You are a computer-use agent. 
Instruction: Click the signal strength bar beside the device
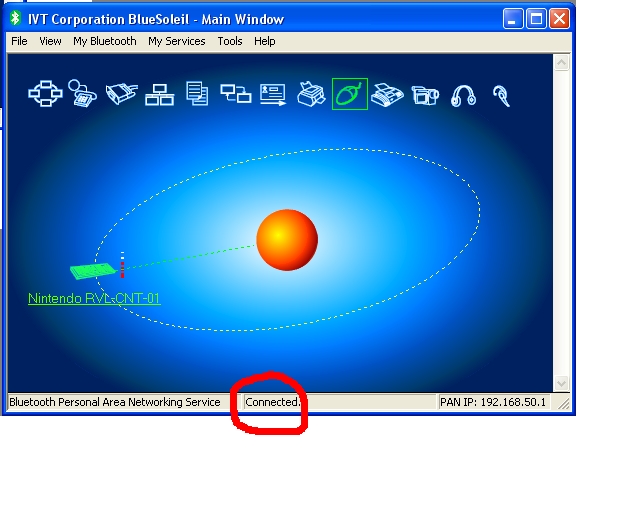coord(122,265)
